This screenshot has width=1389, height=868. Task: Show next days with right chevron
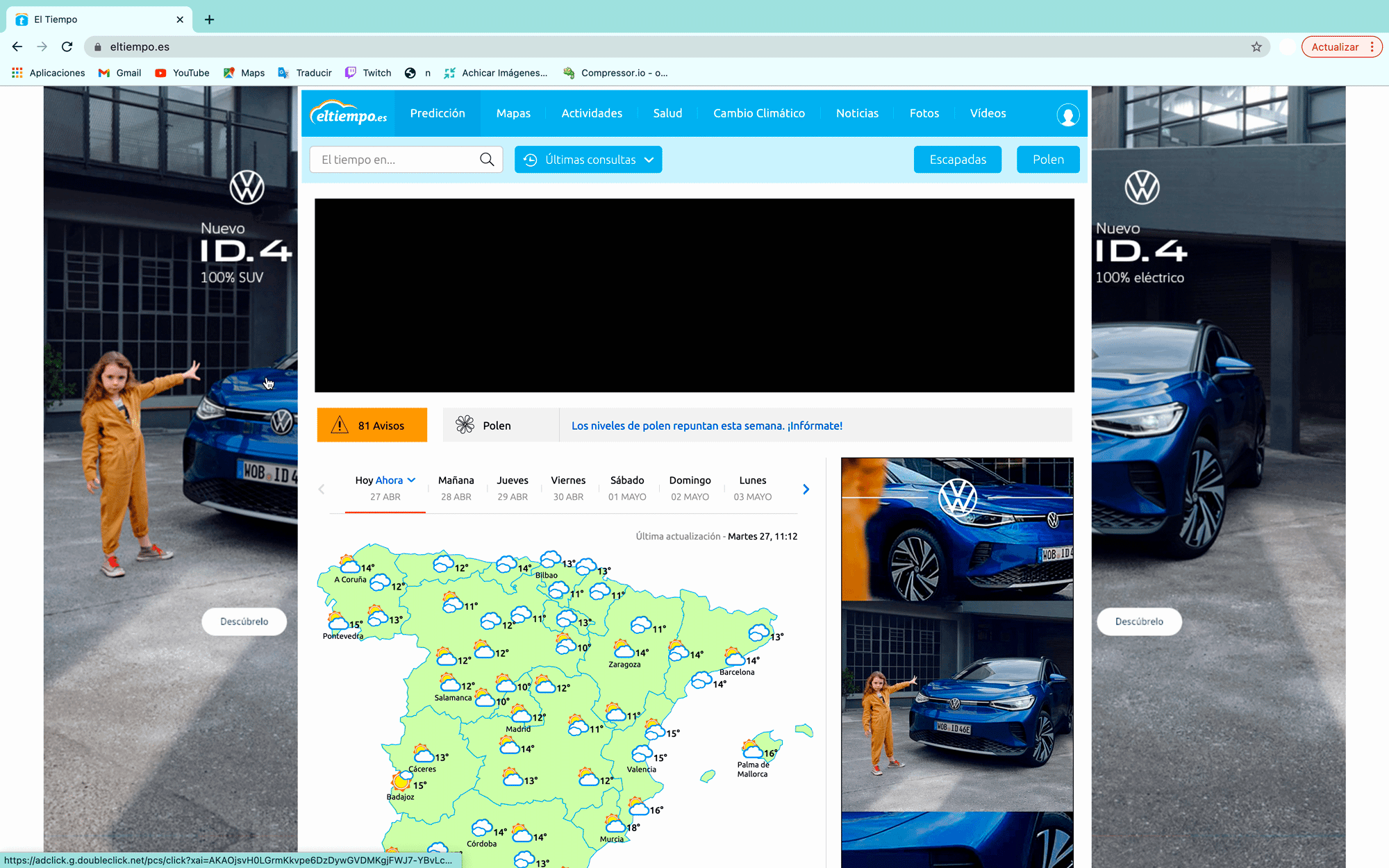pyautogui.click(x=806, y=489)
